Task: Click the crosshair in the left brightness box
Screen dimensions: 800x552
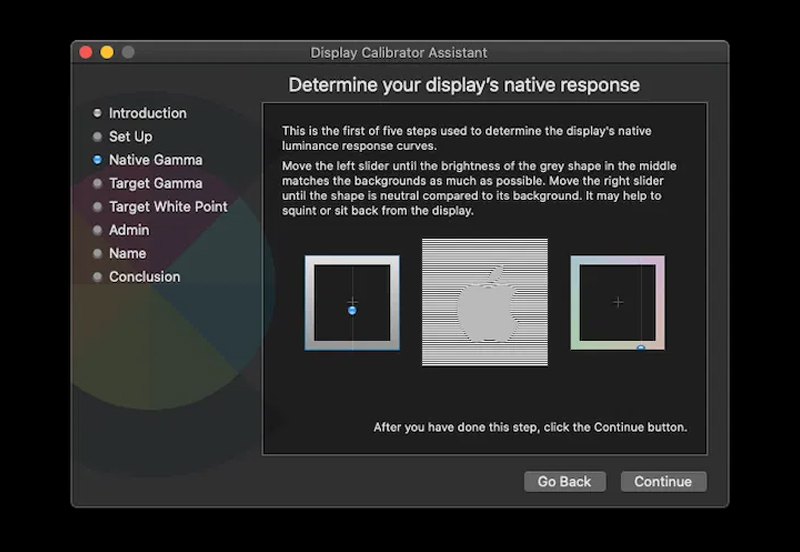Action: (352, 301)
